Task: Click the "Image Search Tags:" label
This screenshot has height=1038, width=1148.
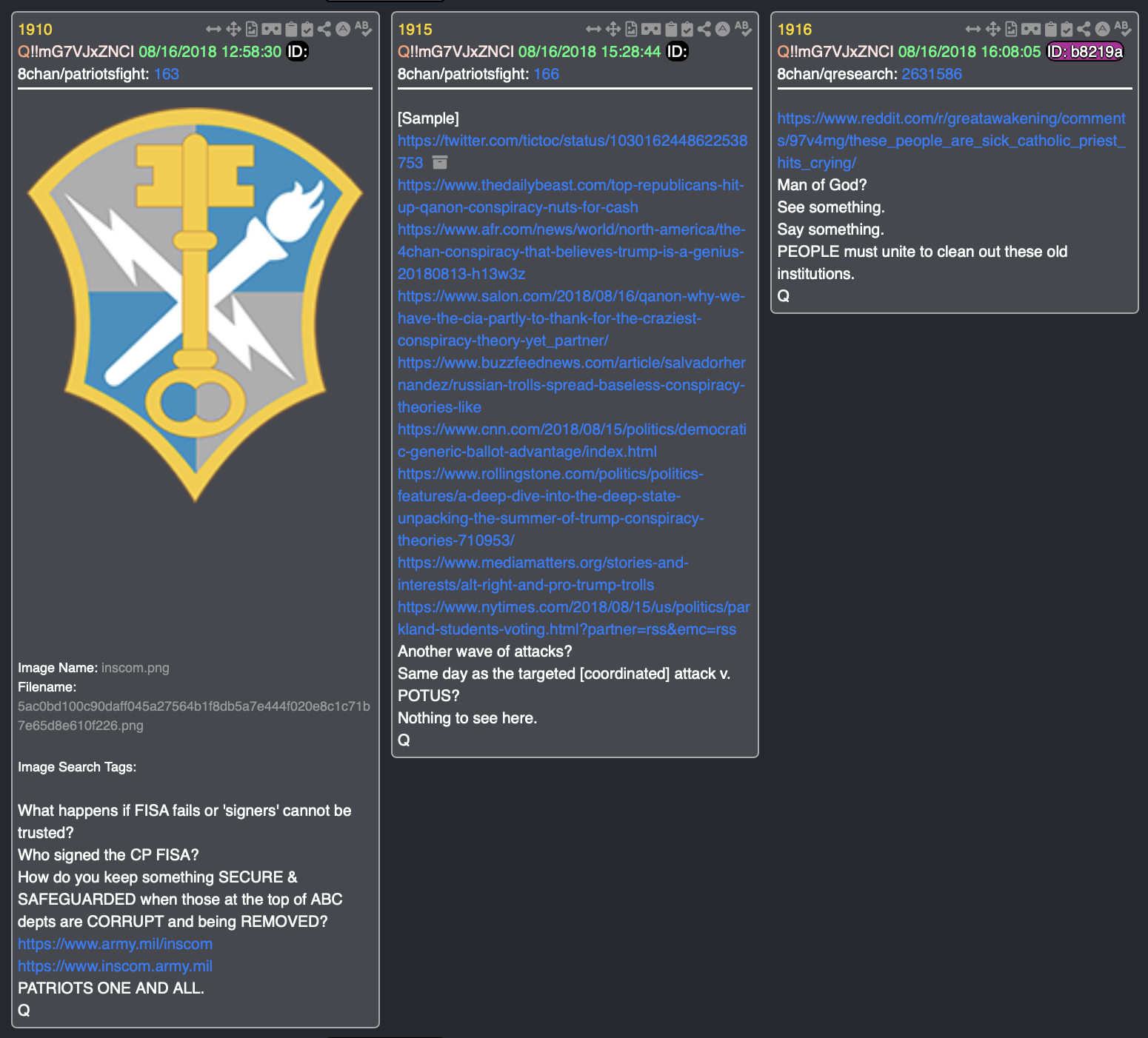Action: (77, 767)
